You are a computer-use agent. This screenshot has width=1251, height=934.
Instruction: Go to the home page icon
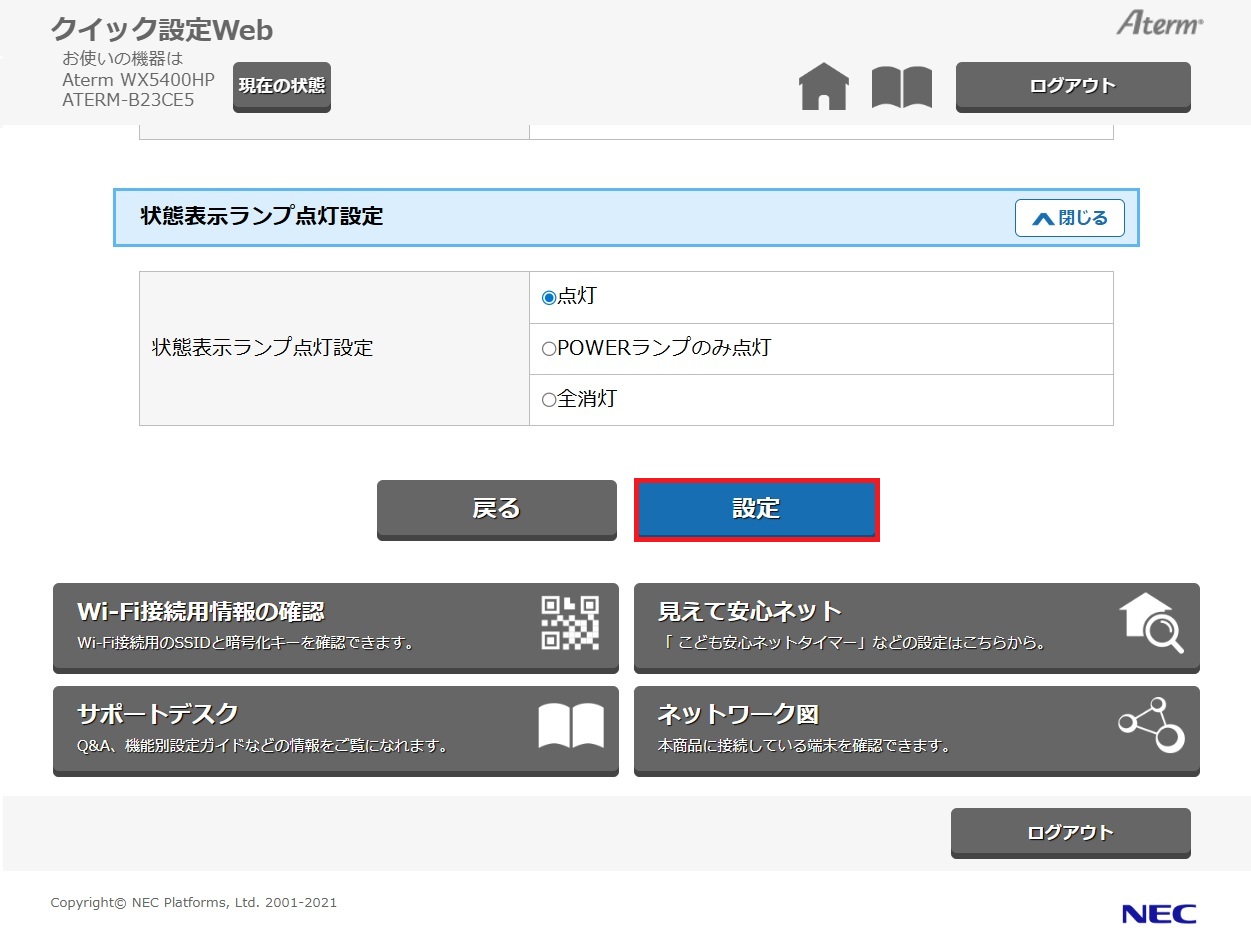pyautogui.click(x=824, y=87)
